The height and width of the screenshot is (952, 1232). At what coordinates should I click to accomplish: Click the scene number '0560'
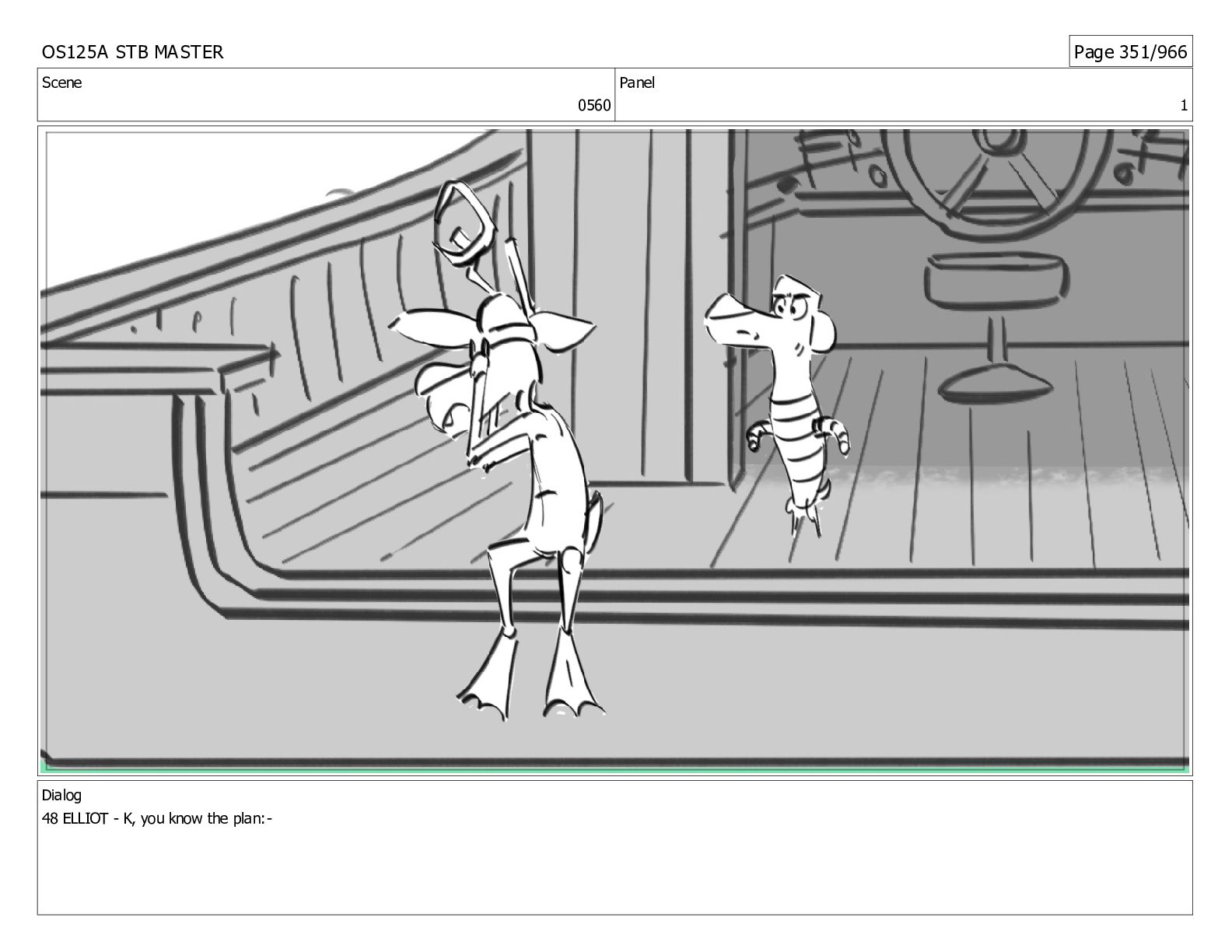point(594,106)
